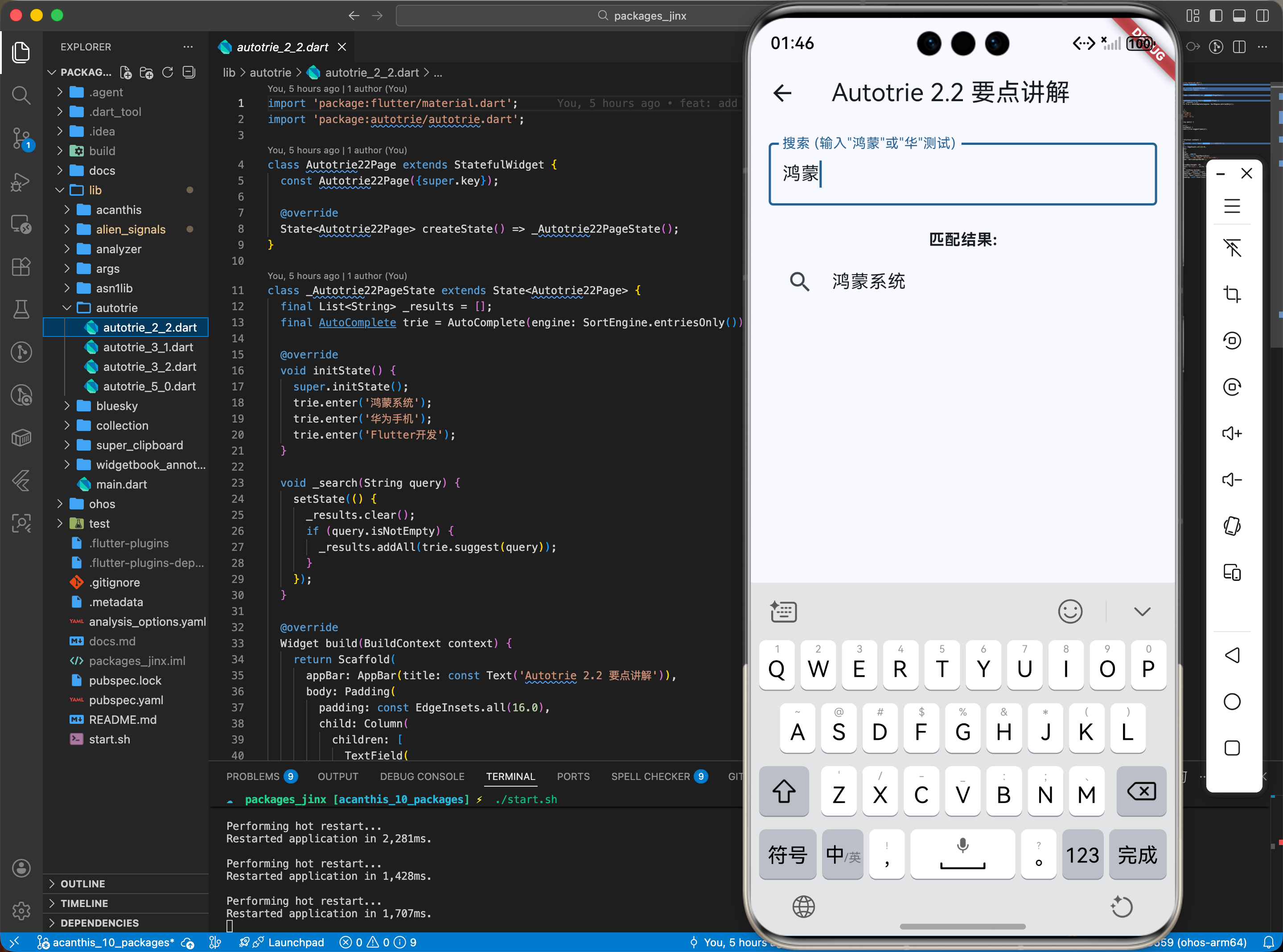Open the Search view in activity bar

[x=21, y=95]
